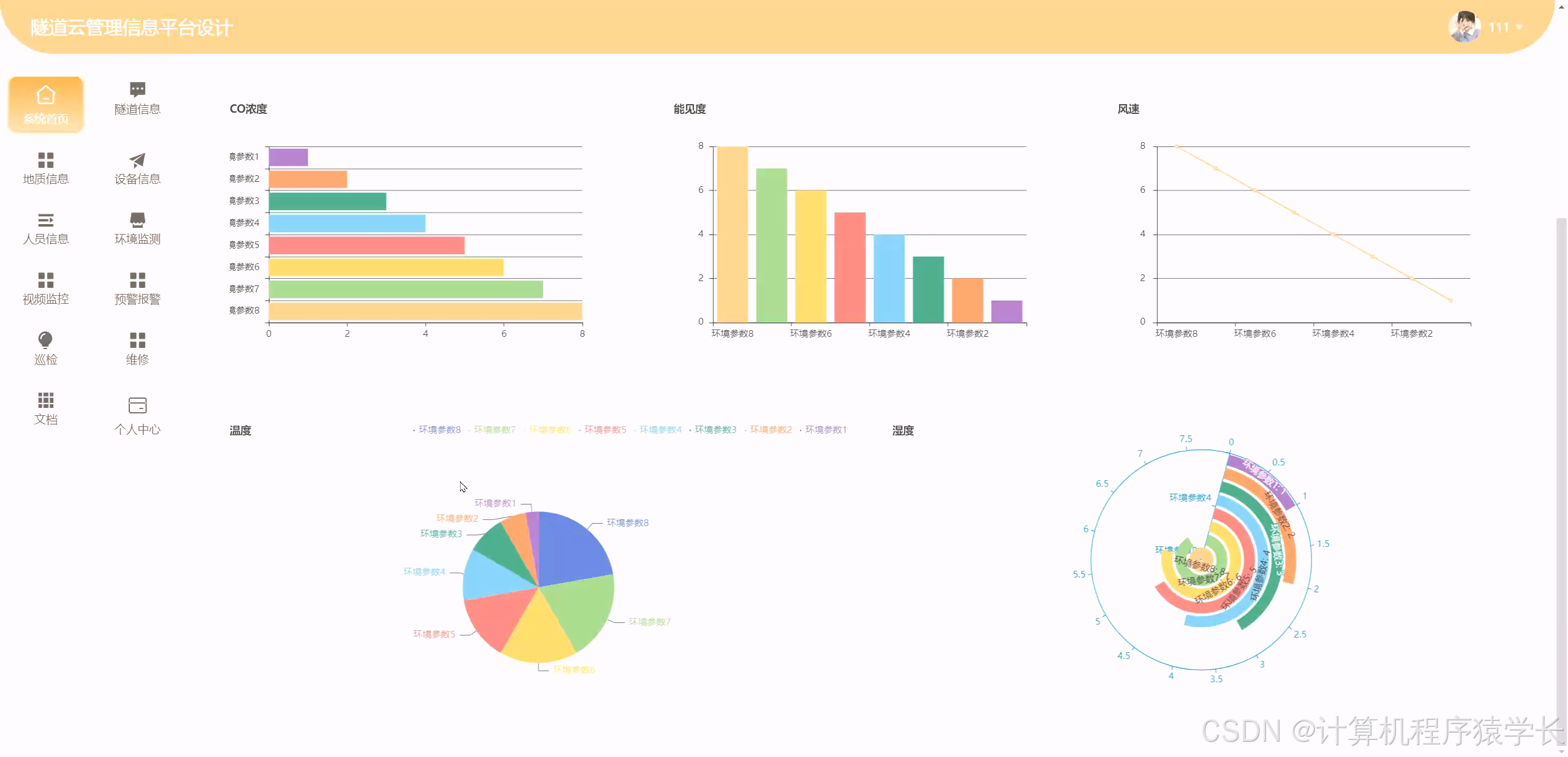Hide 环境参数1 via the 温度 legend
The height and width of the screenshot is (757, 1568).
tap(823, 430)
